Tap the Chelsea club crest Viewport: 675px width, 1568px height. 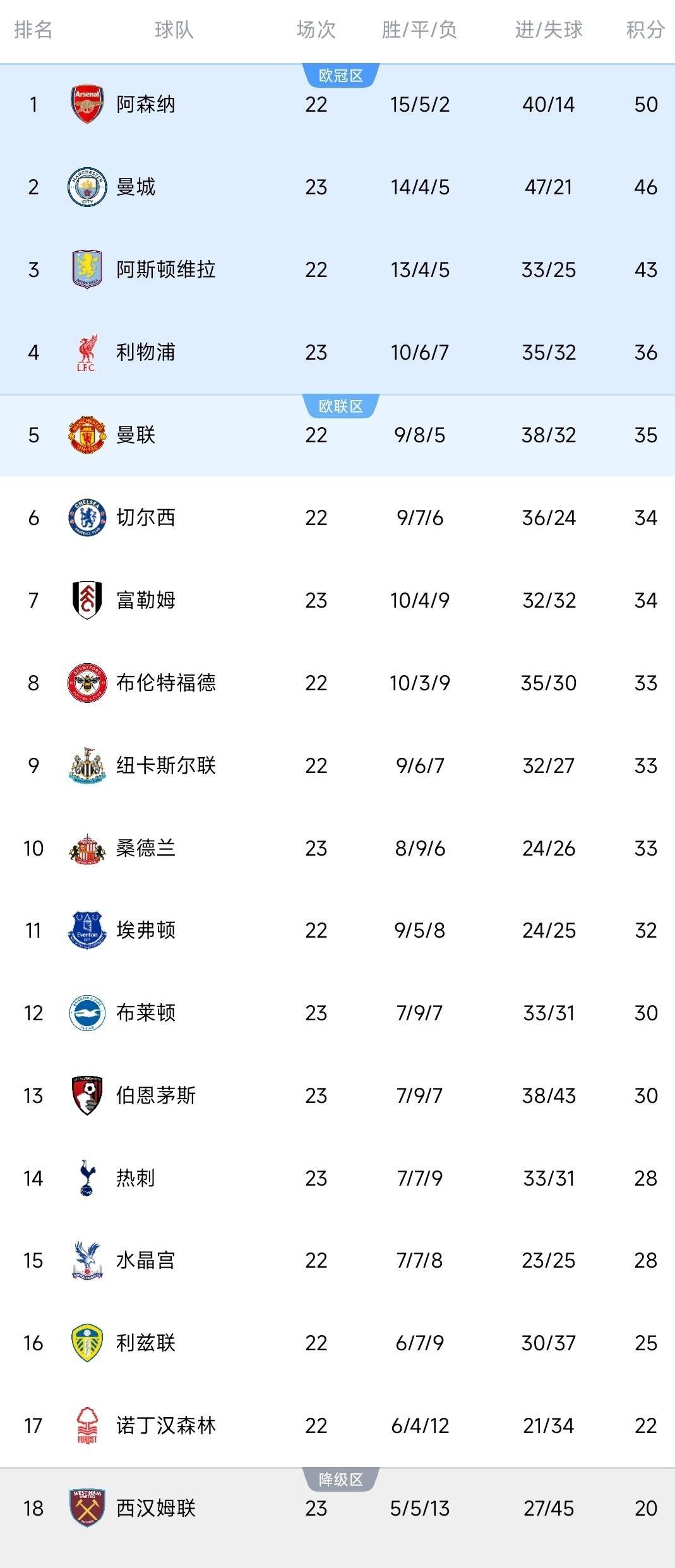point(87,517)
